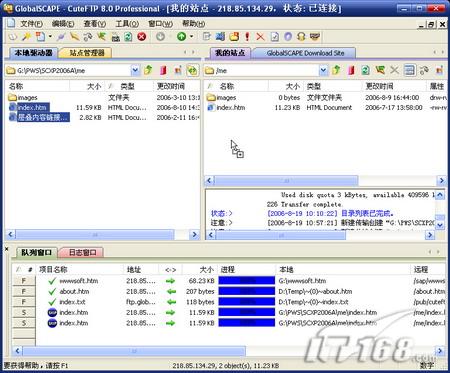The height and width of the screenshot is (373, 450).
Task: Switch to the 日志窗口 tab
Action: [x=82, y=253]
